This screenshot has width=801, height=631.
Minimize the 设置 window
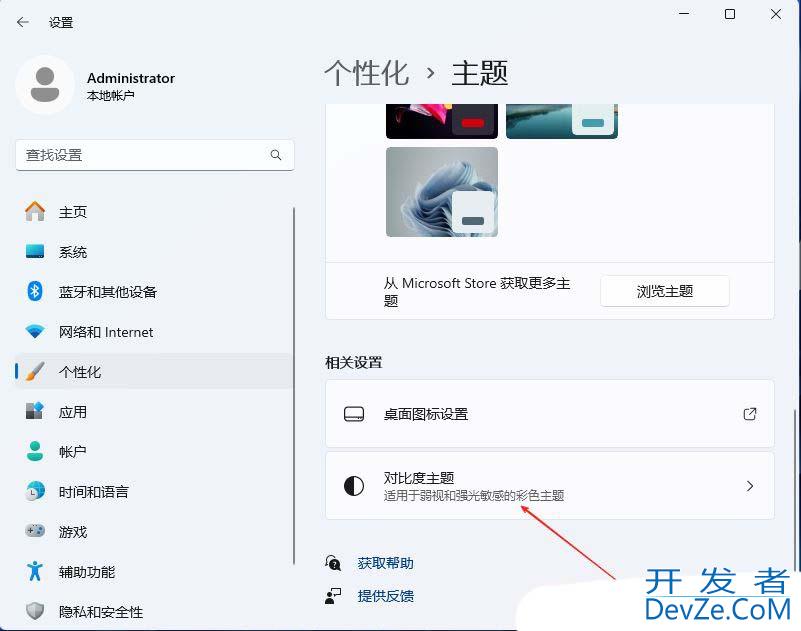[x=684, y=14]
